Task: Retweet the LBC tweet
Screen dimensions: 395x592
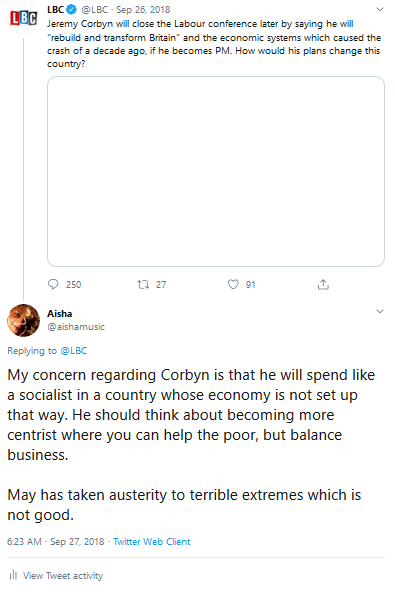Action: point(143,284)
